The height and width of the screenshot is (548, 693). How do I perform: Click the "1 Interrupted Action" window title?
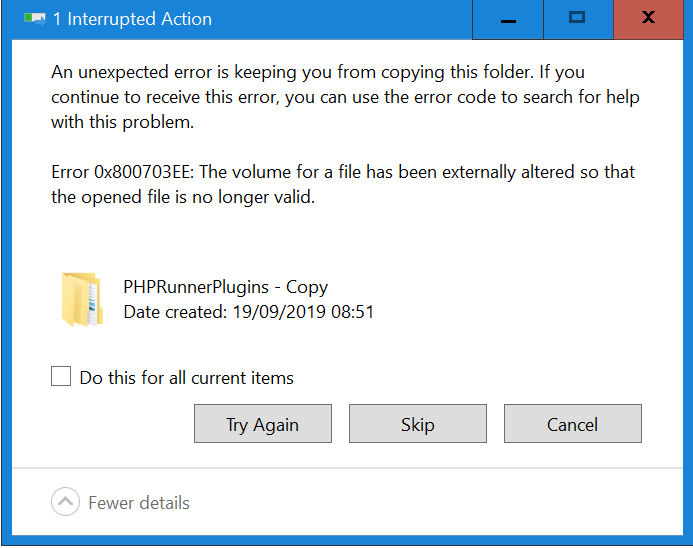pyautogui.click(x=133, y=19)
